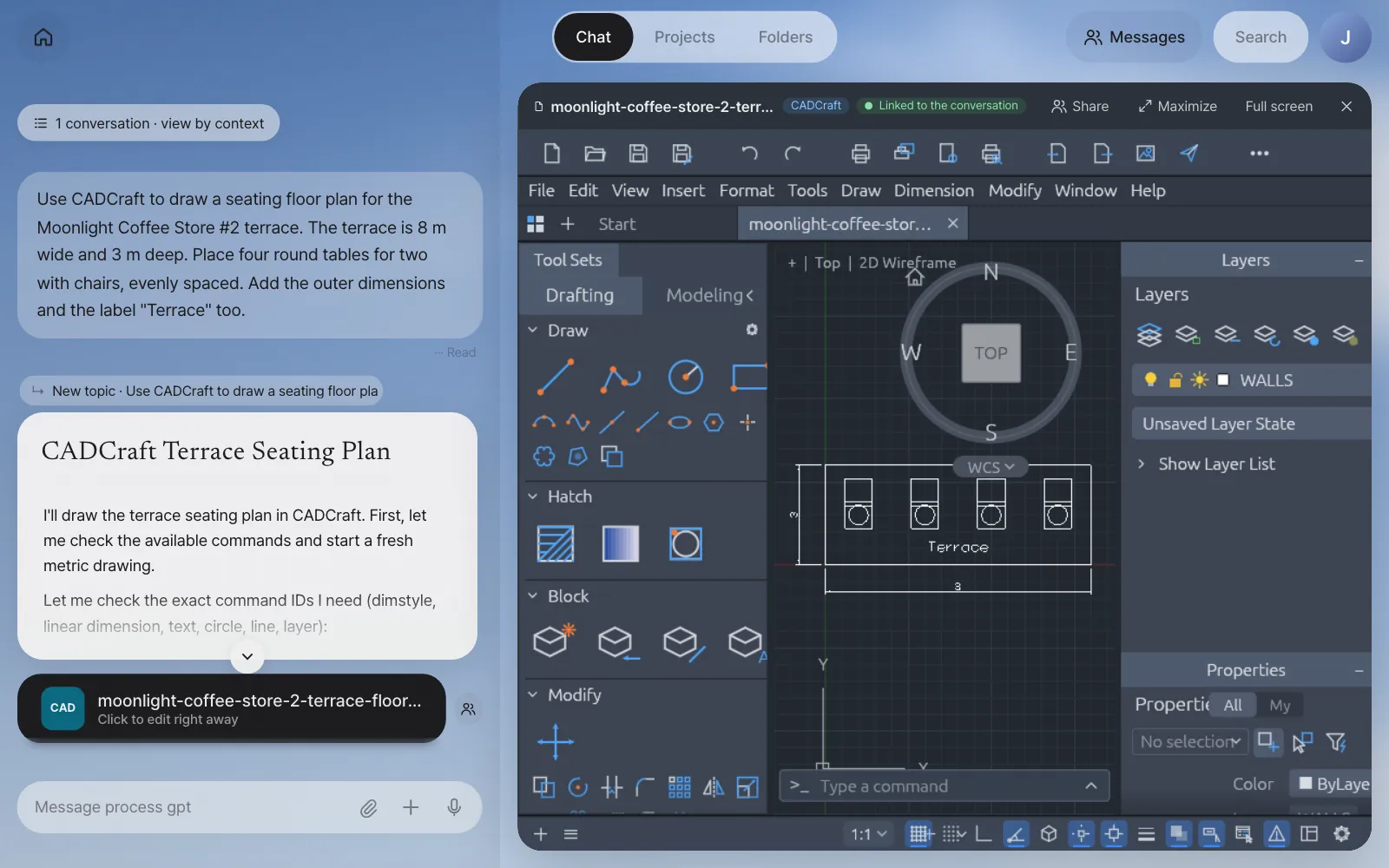Open the Modify menu
The image size is (1389, 868).
tap(1015, 190)
